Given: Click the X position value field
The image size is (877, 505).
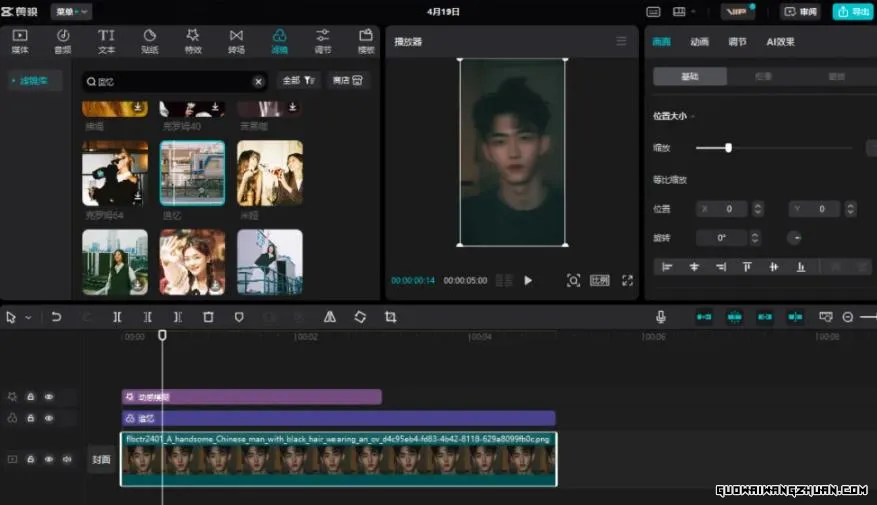Looking at the screenshot, I should point(722,209).
